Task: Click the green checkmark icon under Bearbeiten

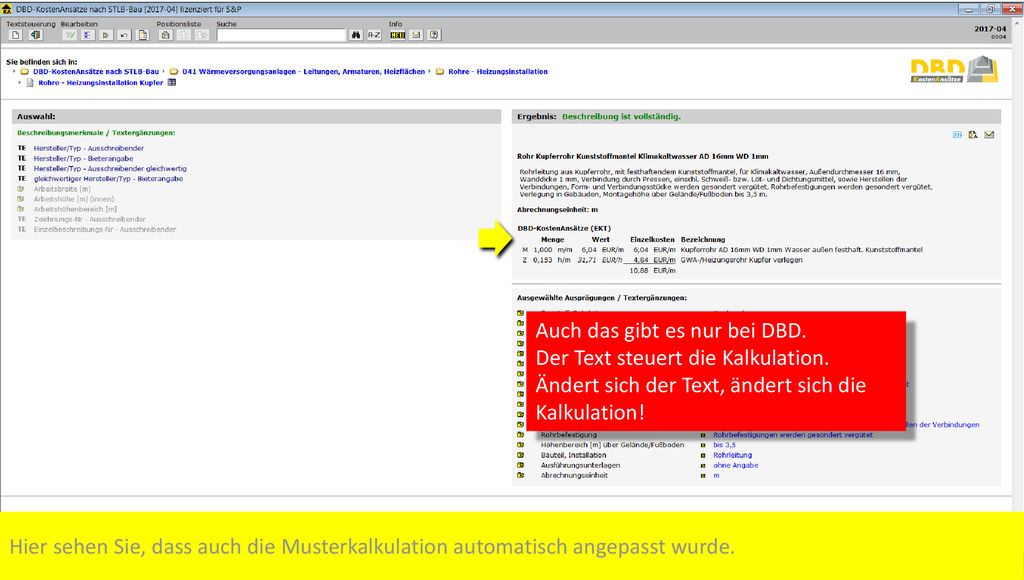Action: (x=70, y=35)
